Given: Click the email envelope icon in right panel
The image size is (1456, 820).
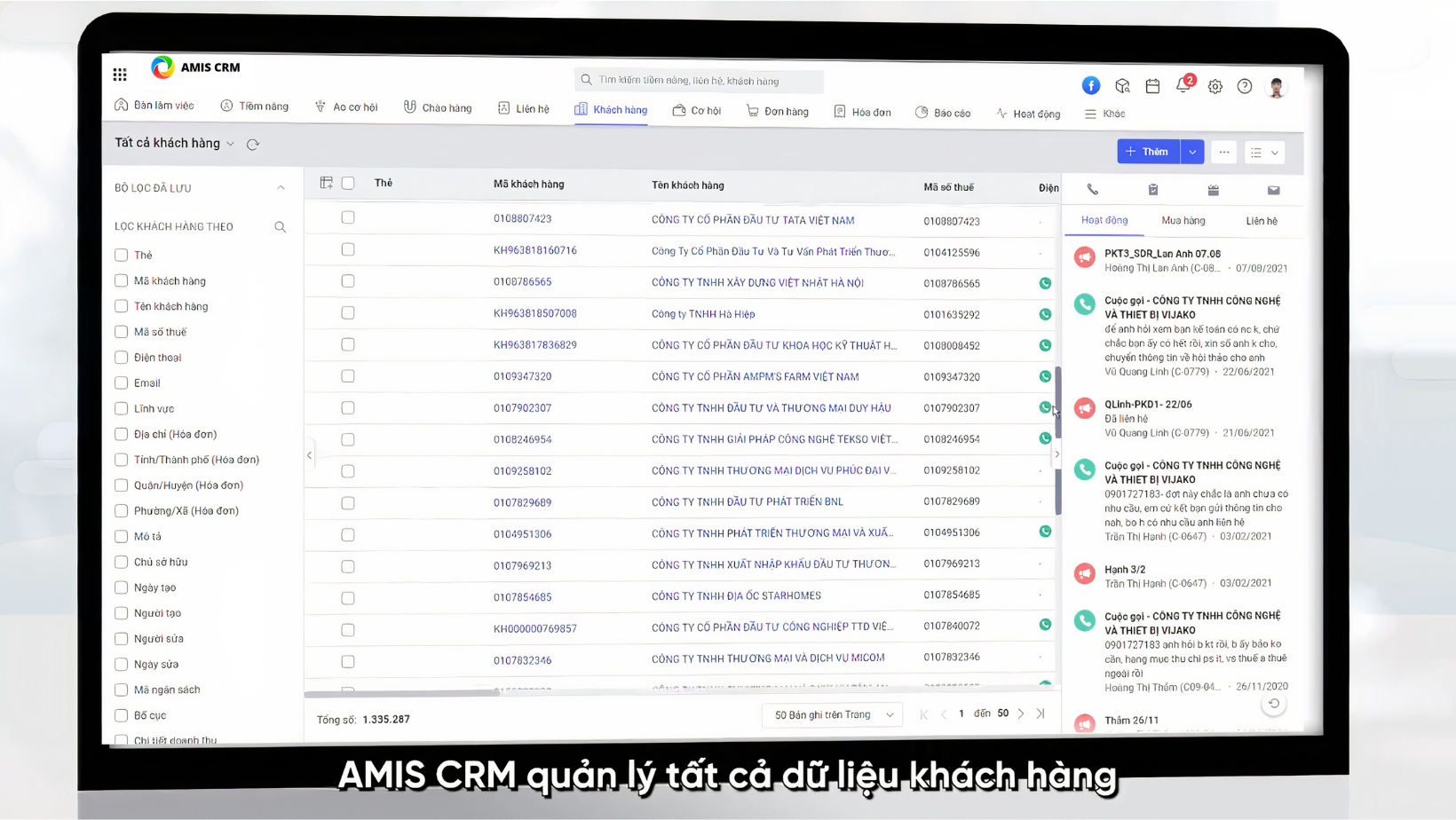Looking at the screenshot, I should (1273, 190).
